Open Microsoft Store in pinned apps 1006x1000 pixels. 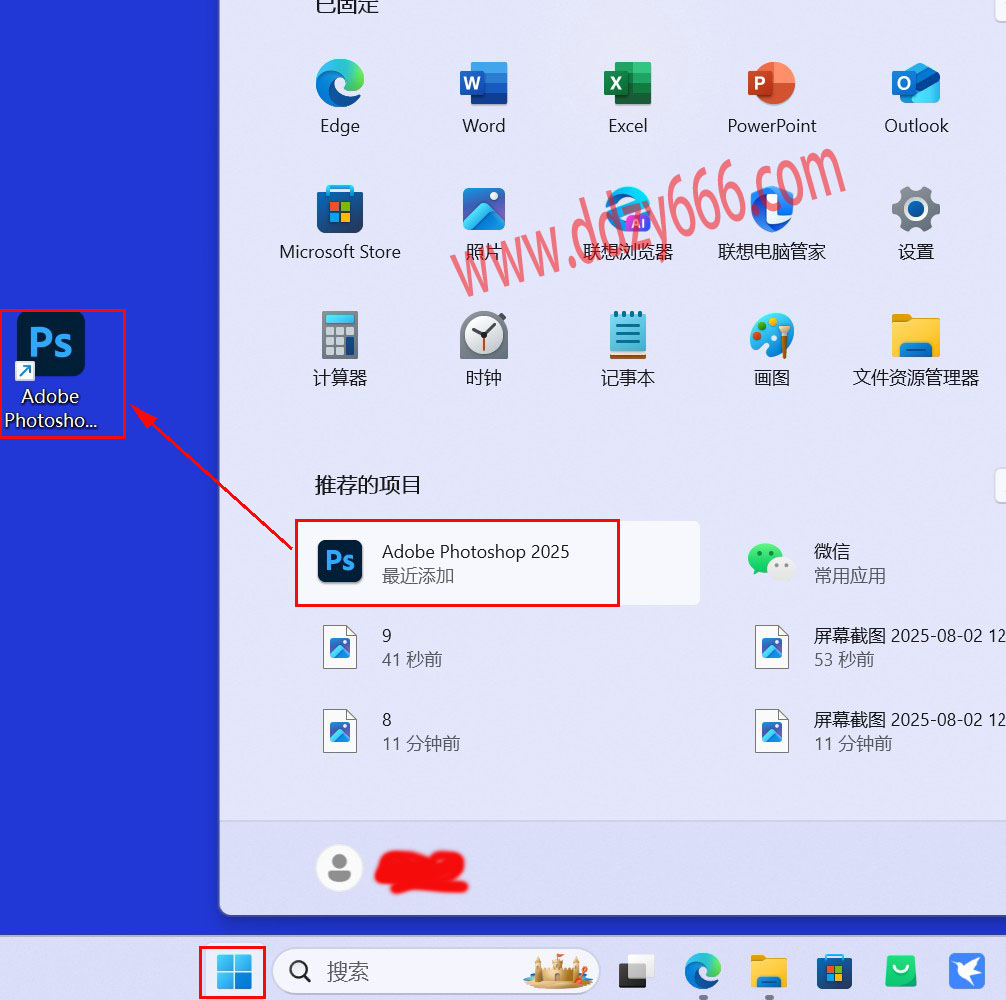click(x=339, y=223)
